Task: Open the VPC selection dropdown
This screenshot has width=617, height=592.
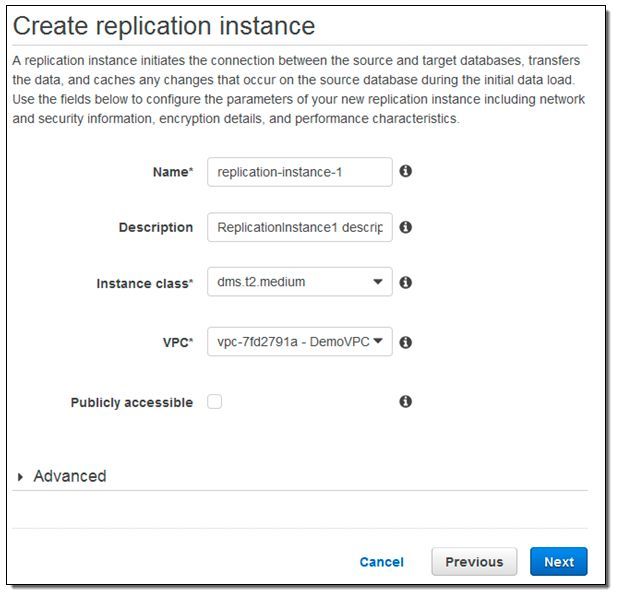Action: tap(299, 342)
